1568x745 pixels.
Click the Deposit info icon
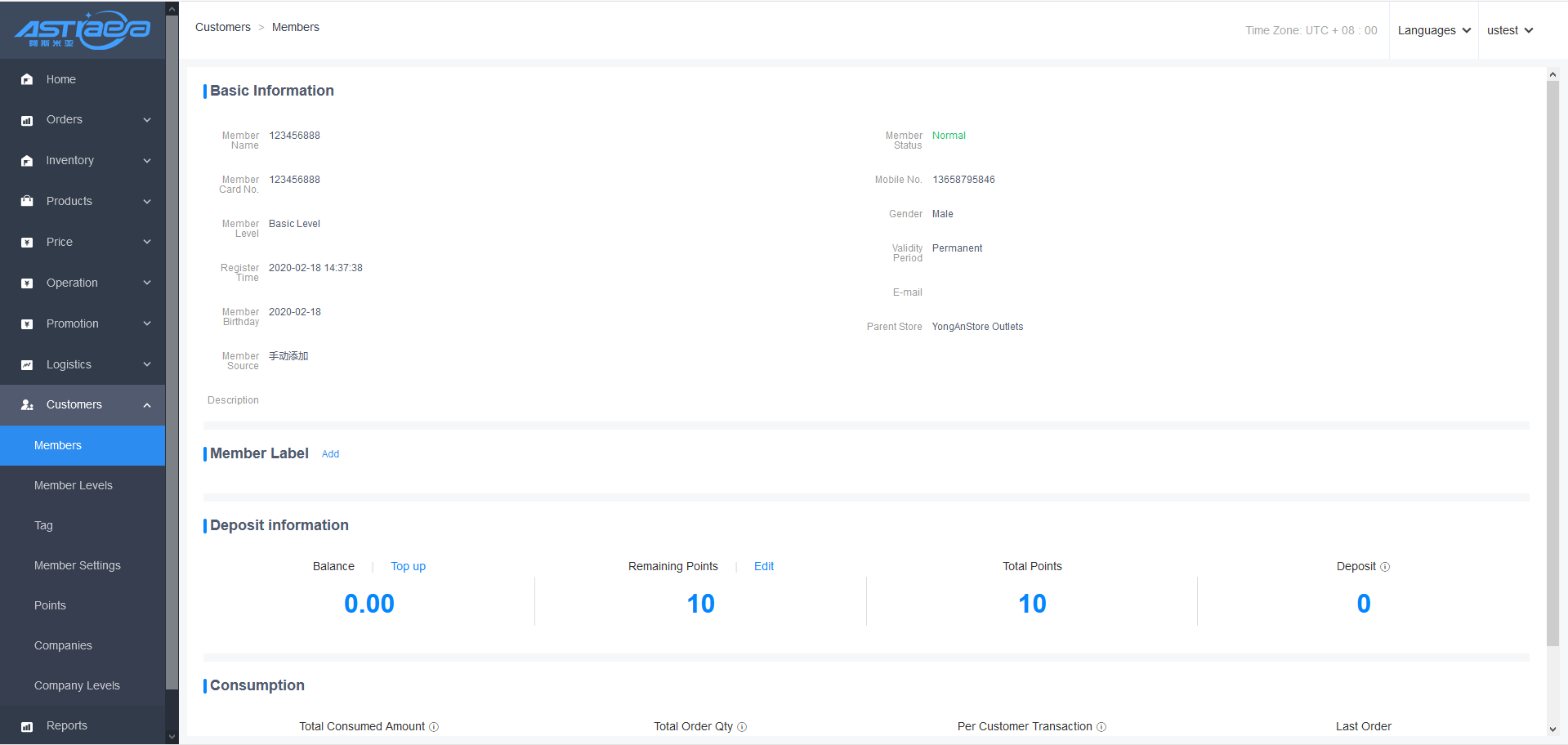(1385, 567)
